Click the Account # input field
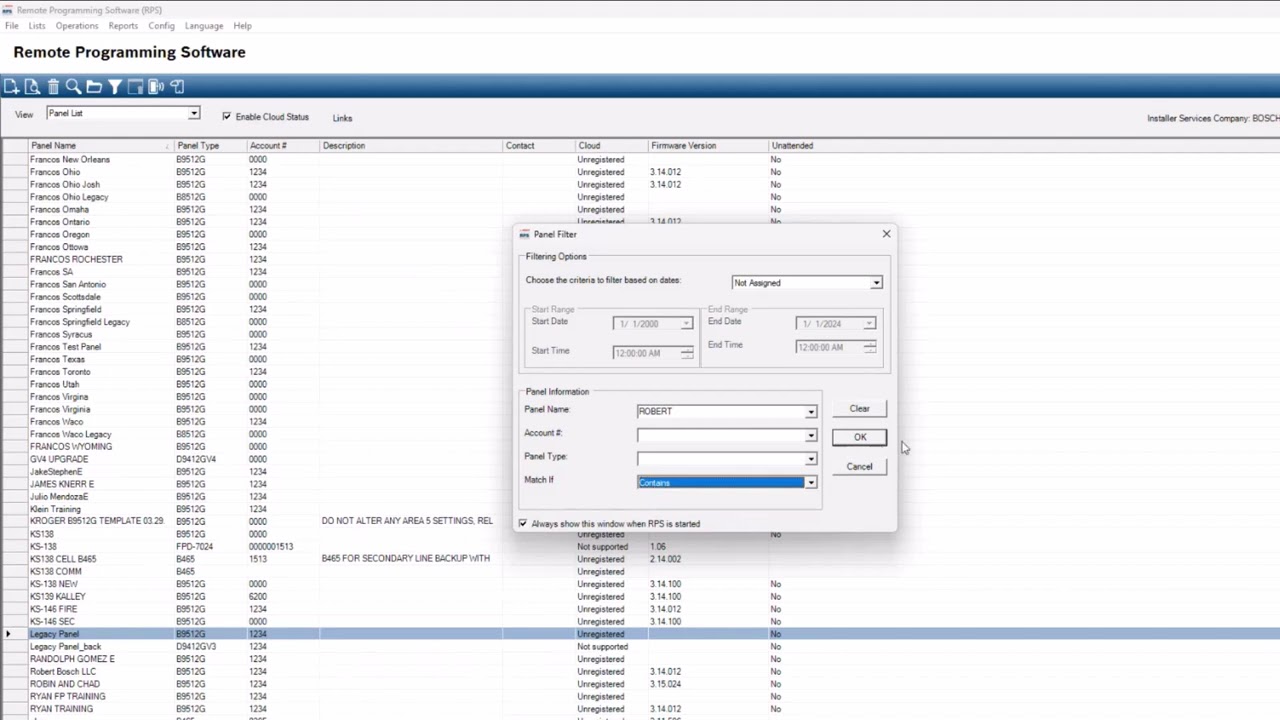This screenshot has width=1280, height=720. click(721, 436)
